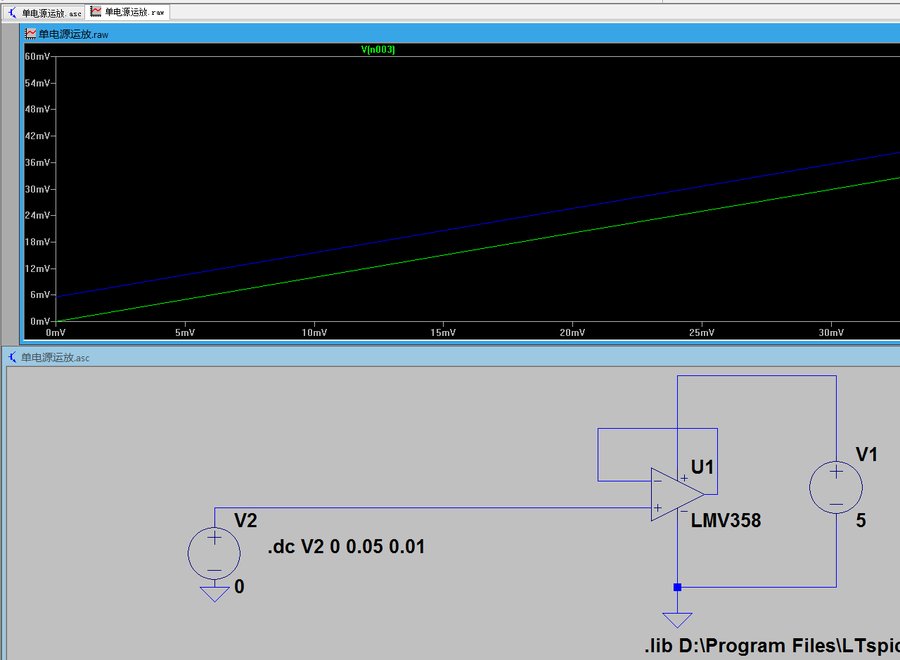Click the .lib directive text

click(x=770, y=647)
